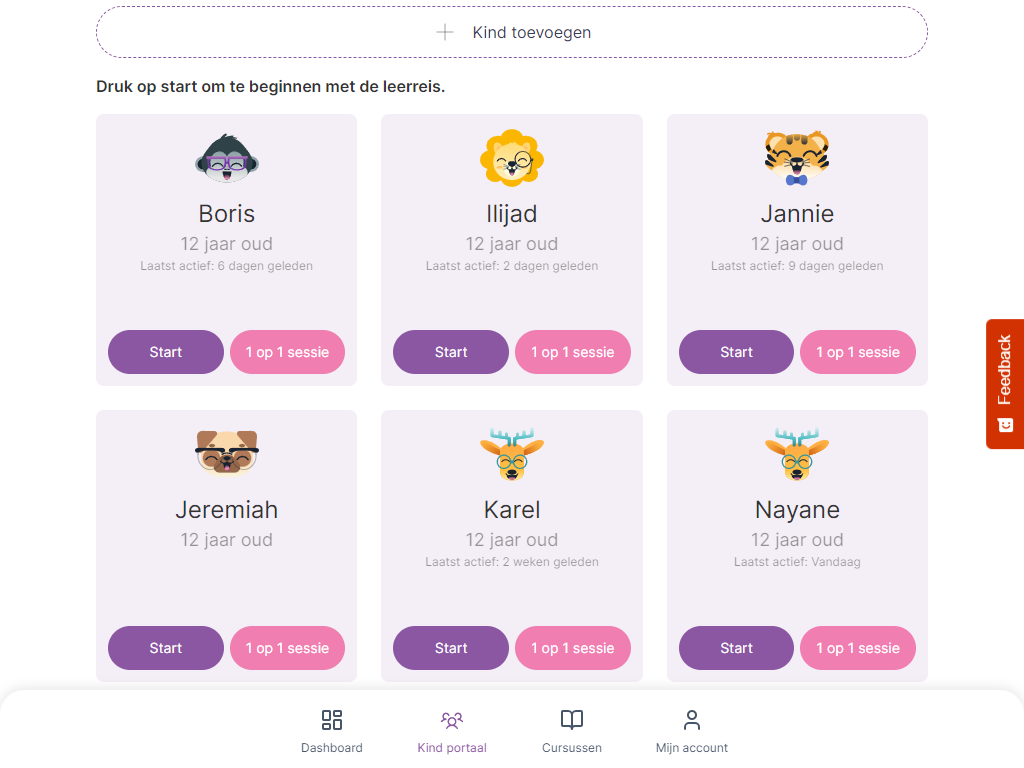This screenshot has width=1024, height=768.
Task: Click the plus icon in Kind toevoegen
Action: [445, 32]
